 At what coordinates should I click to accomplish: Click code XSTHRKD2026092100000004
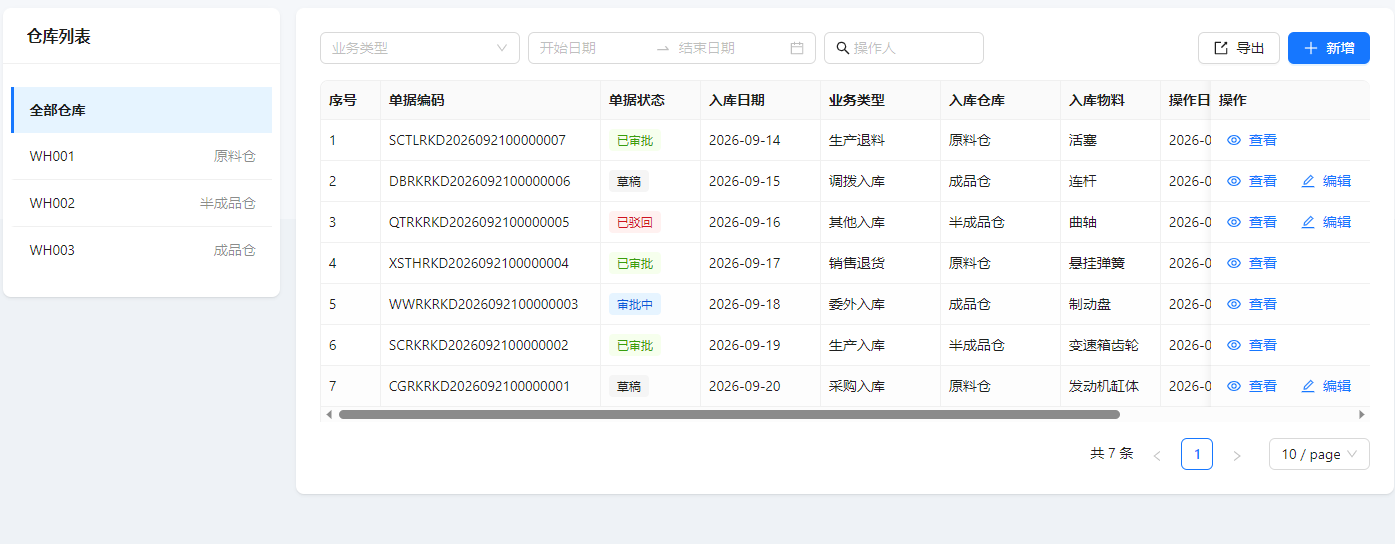point(478,263)
